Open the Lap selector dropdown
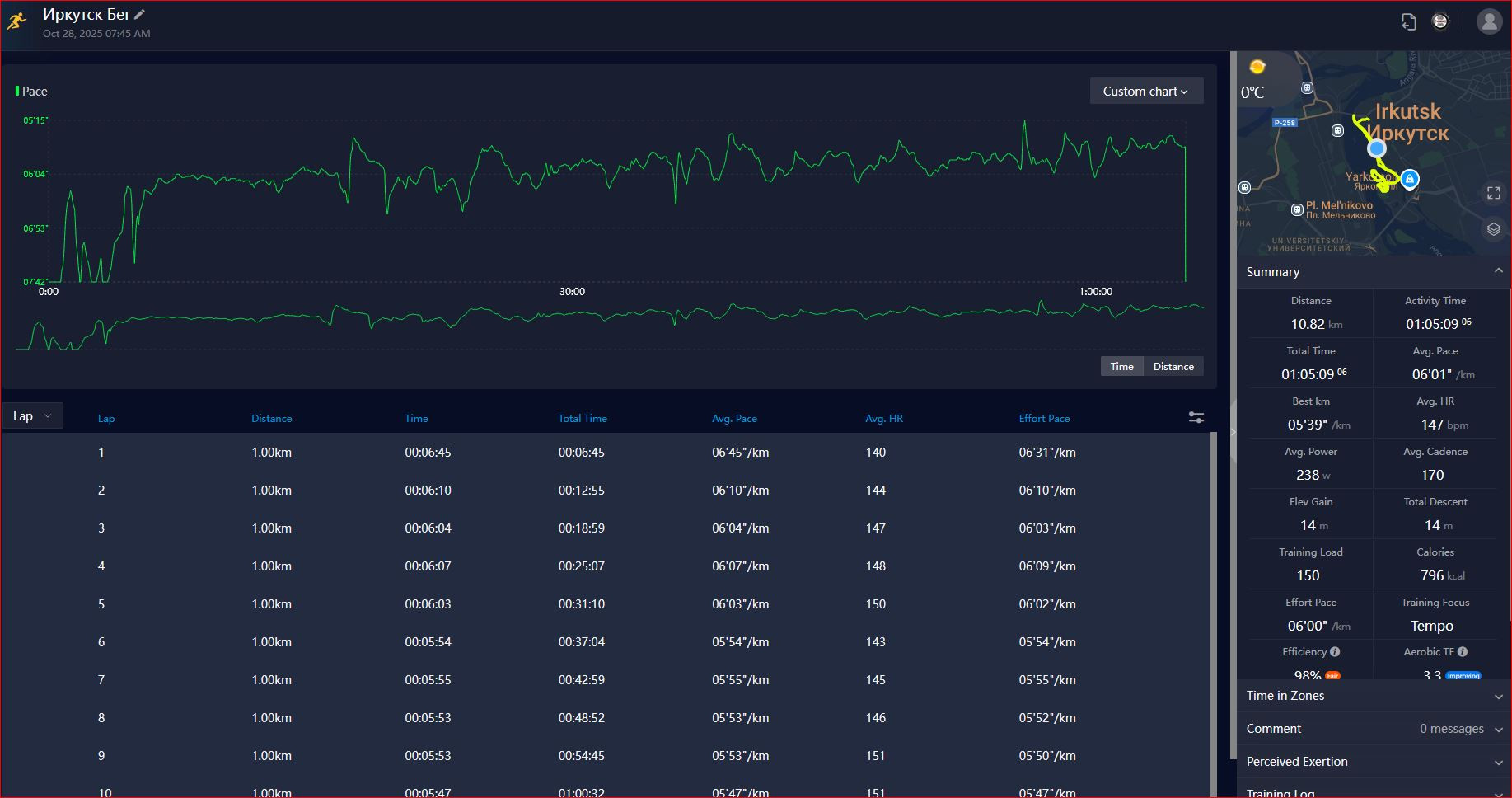Image resolution: width=1512 pixels, height=798 pixels. 32,416
